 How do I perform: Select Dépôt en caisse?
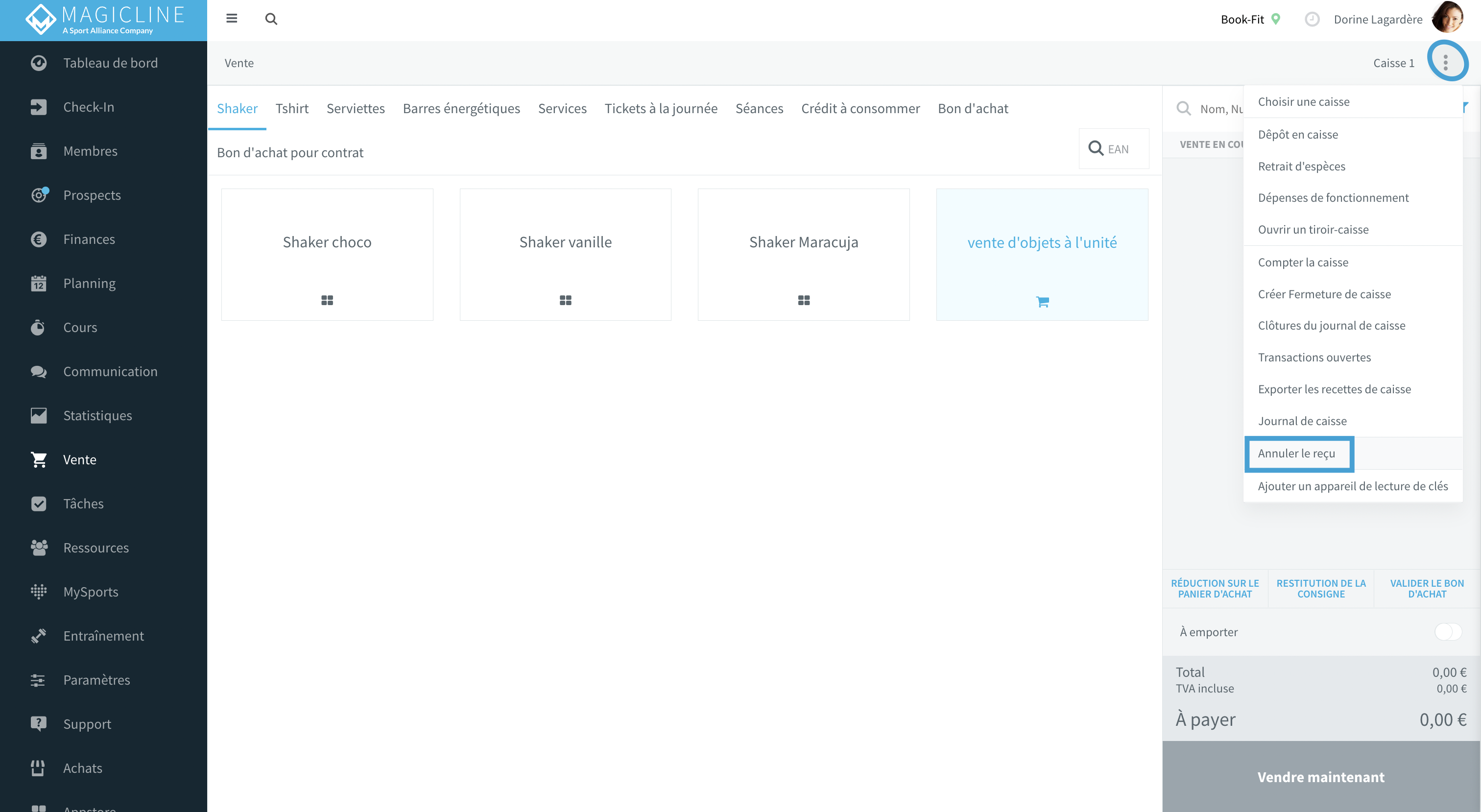point(1353,135)
